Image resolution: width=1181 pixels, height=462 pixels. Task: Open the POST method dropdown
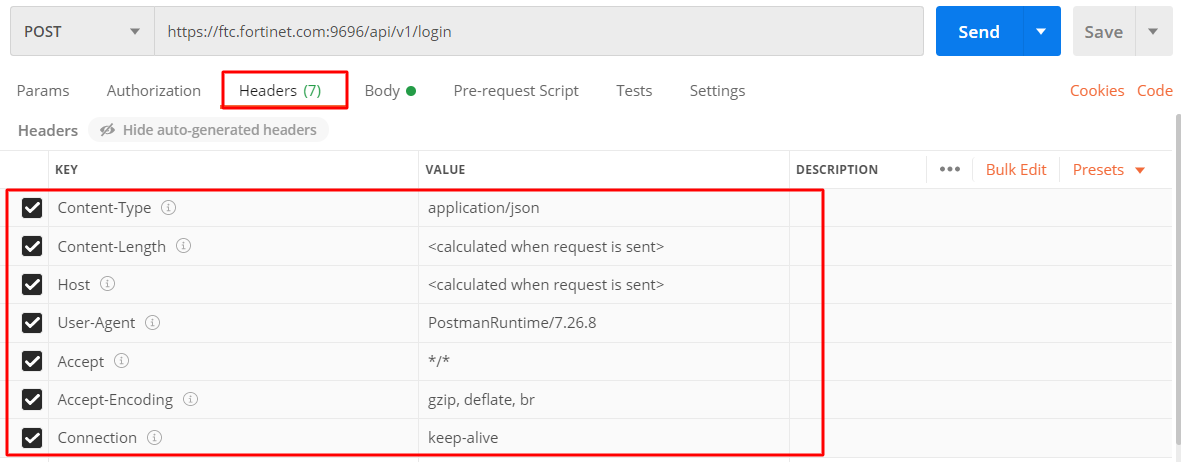pyautogui.click(x=82, y=32)
